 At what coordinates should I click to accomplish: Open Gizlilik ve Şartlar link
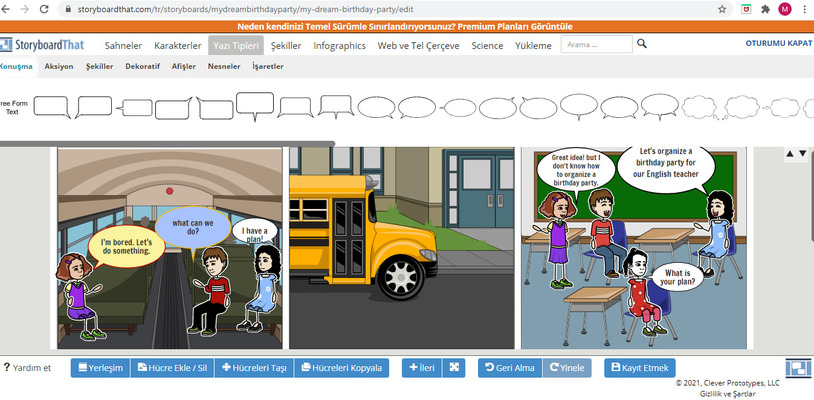click(x=727, y=394)
